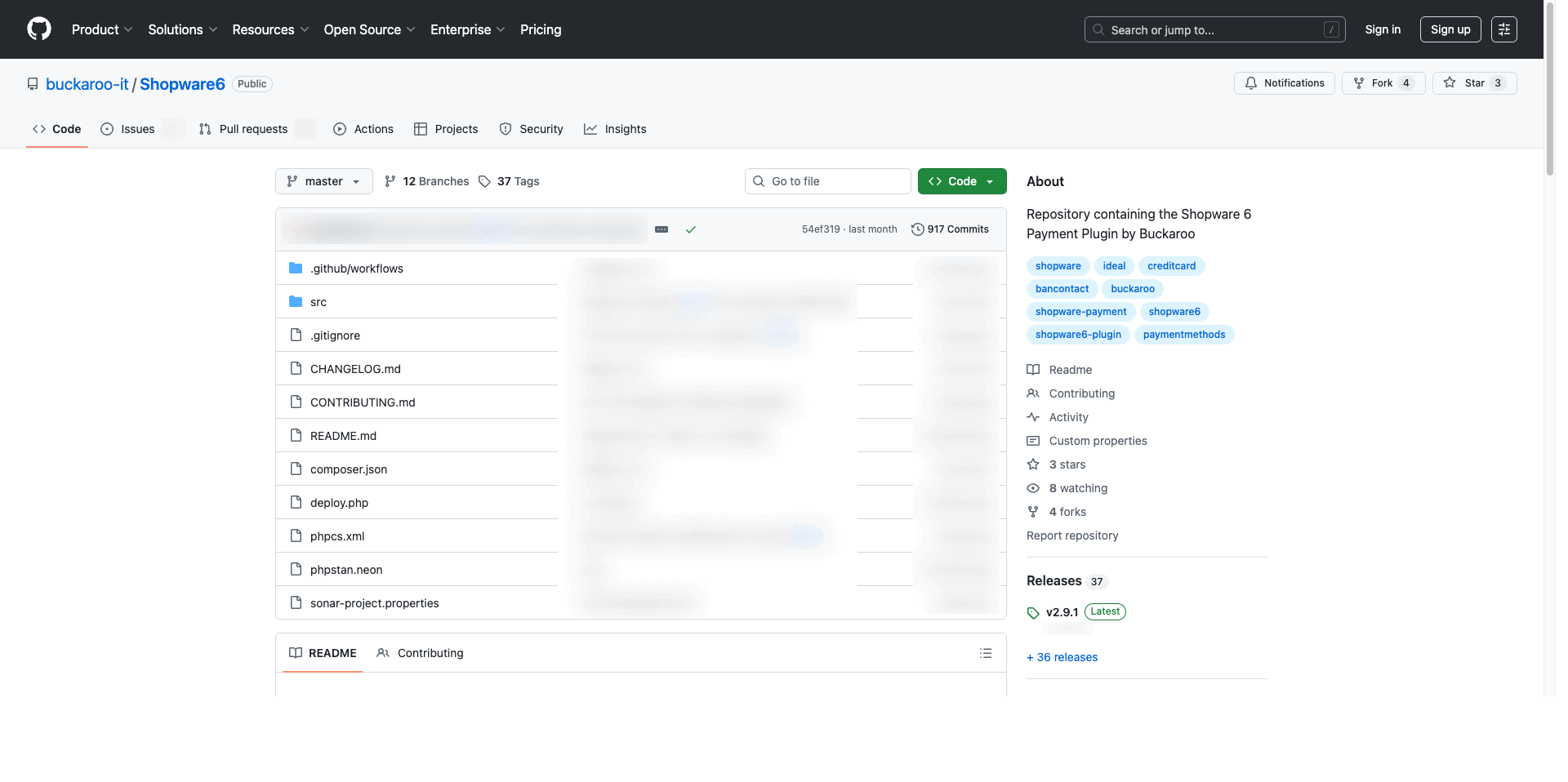Open the Product menu
This screenshot has height=782, width=1568.
coord(102,29)
